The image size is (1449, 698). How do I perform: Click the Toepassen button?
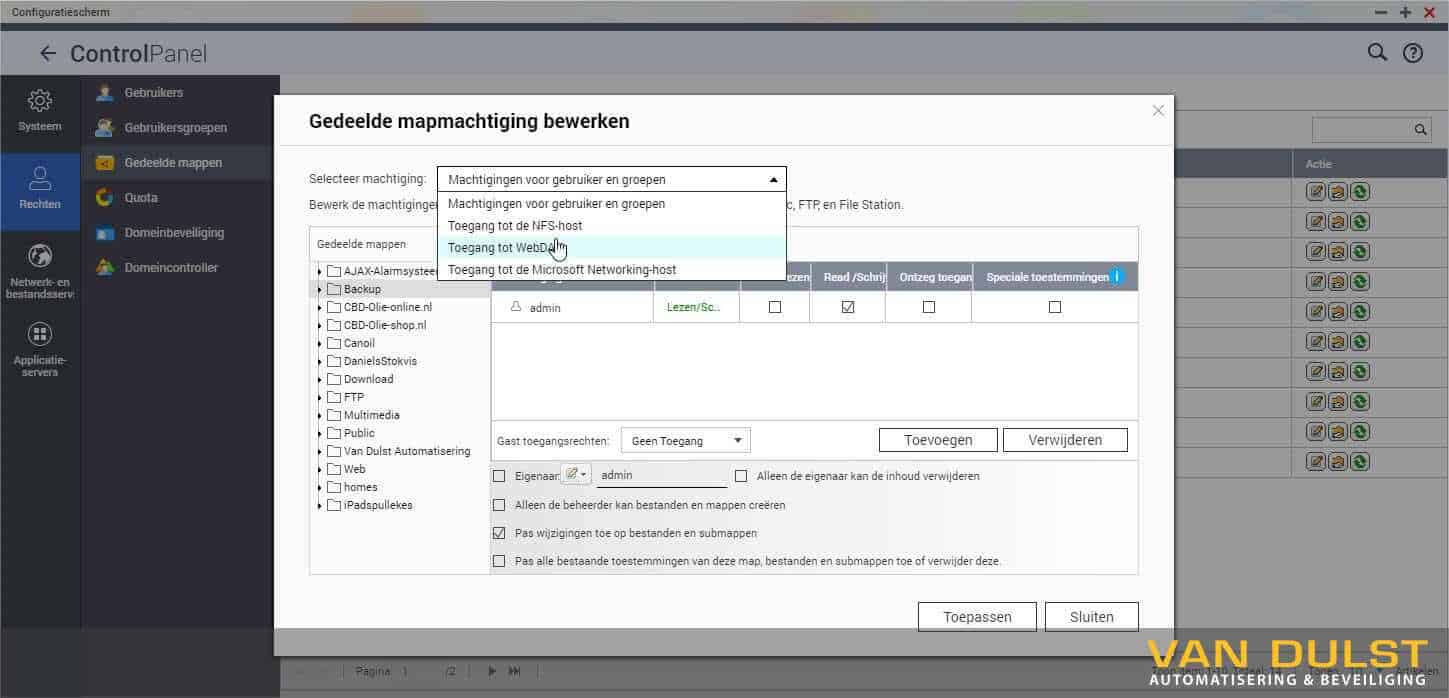tap(977, 617)
